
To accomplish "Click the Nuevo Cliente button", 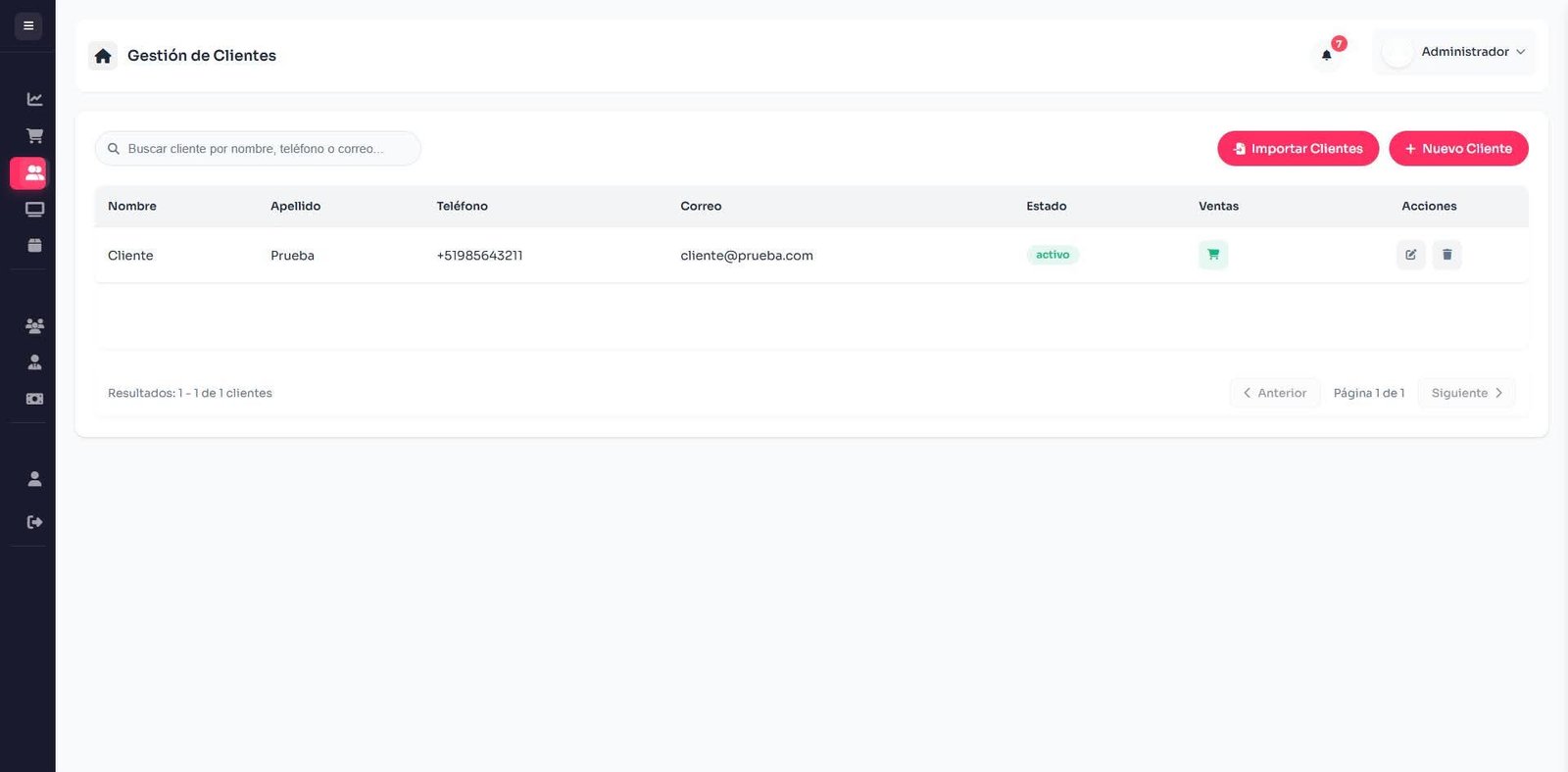I will 1458,149.
